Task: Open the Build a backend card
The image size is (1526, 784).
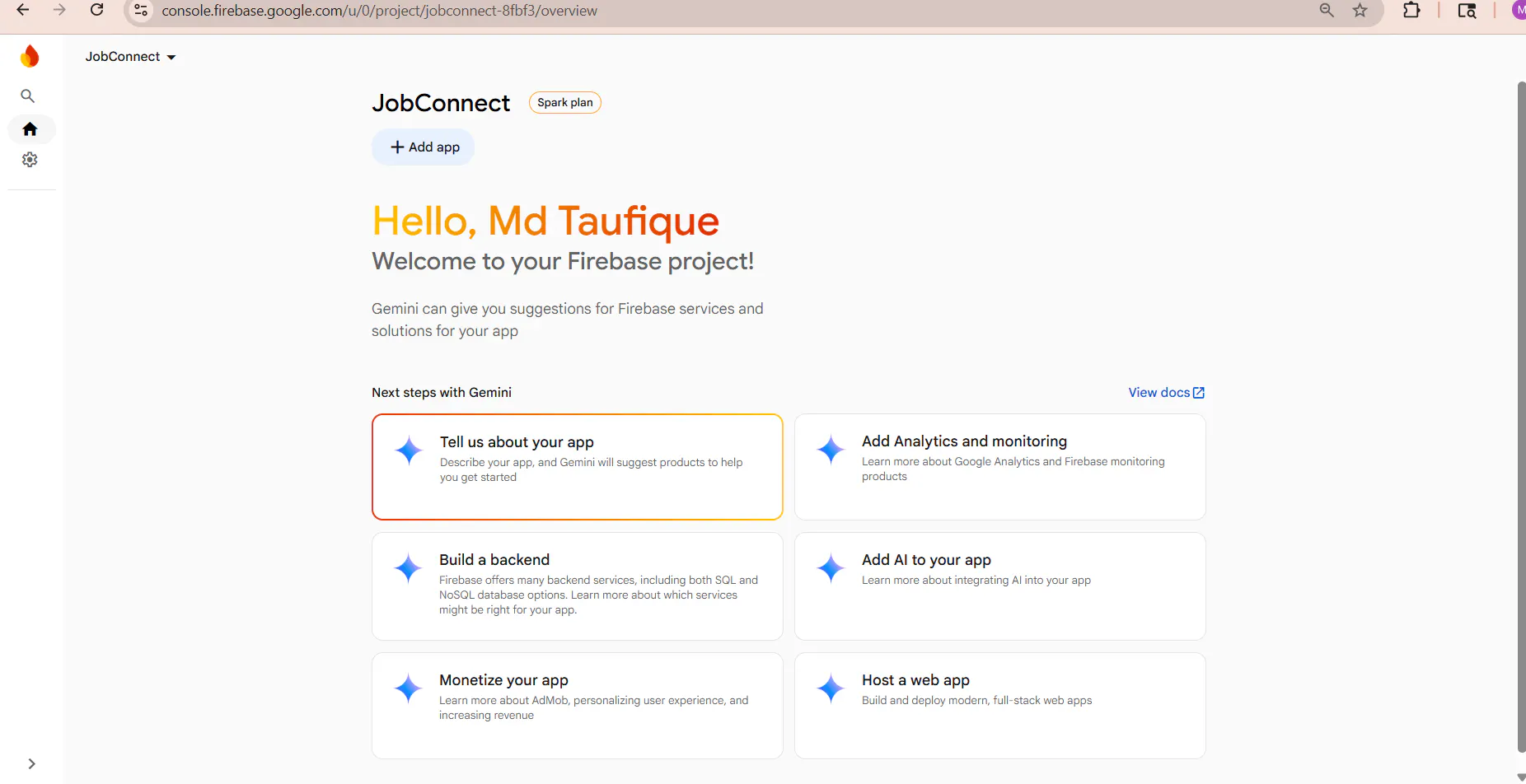Action: (x=578, y=586)
